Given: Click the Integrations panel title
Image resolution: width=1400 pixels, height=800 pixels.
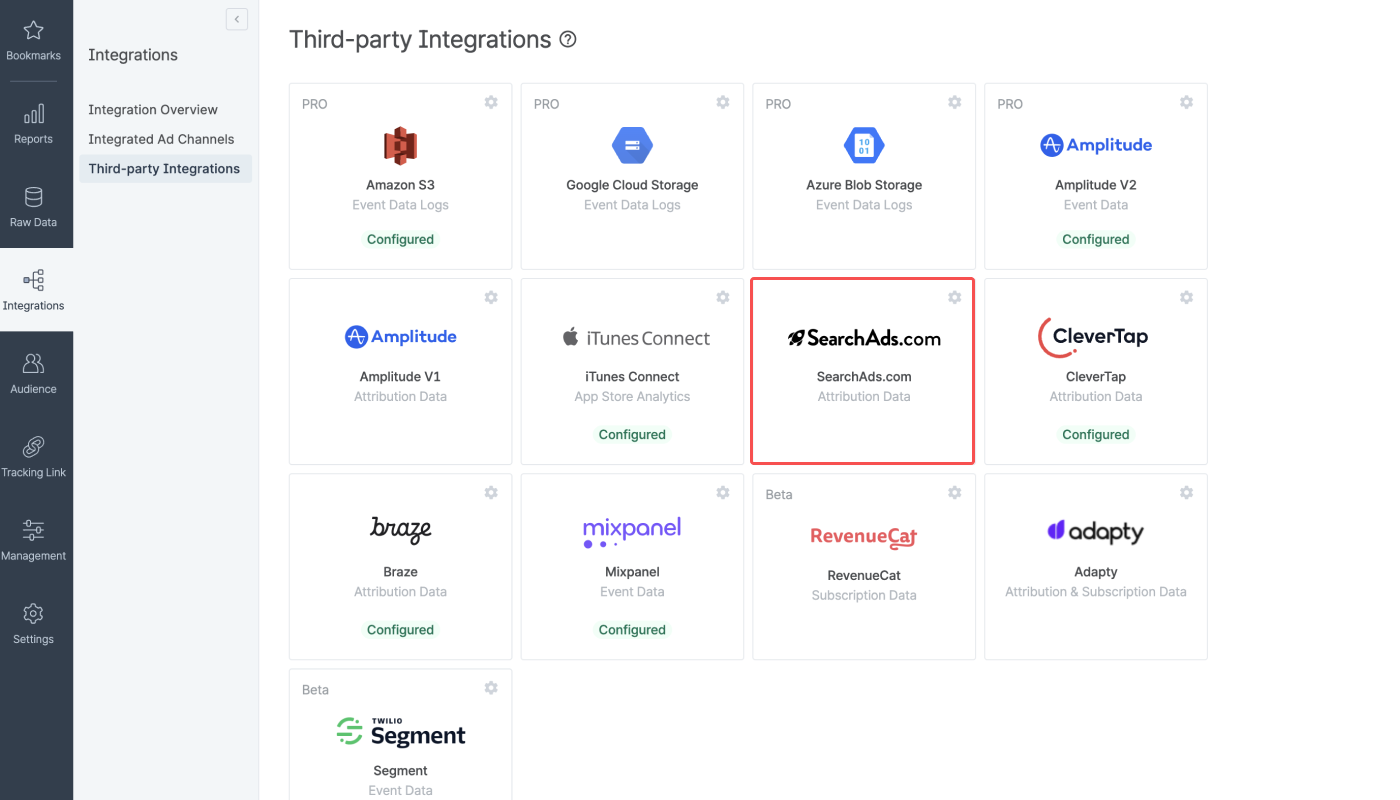Looking at the screenshot, I should tap(133, 55).
